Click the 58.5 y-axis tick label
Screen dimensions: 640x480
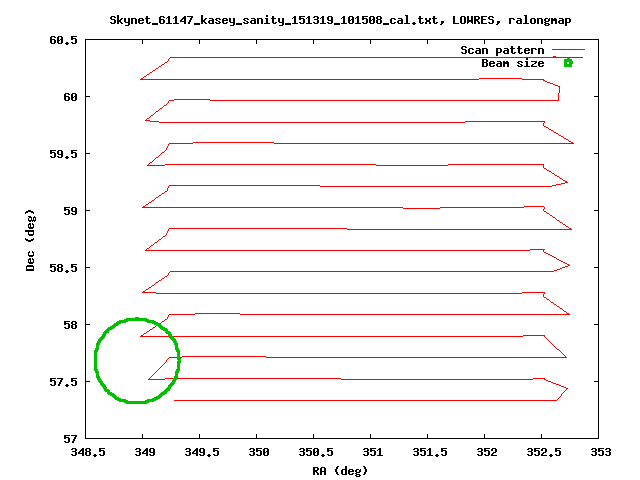click(62, 268)
